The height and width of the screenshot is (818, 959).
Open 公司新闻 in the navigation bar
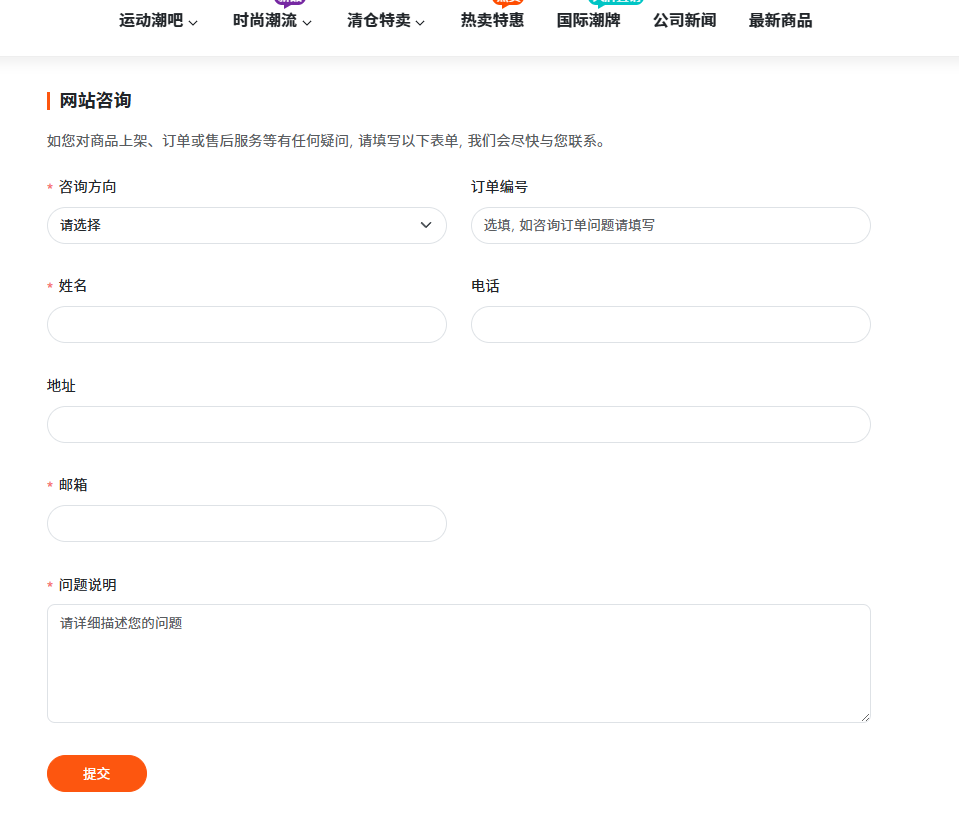pyautogui.click(x=684, y=21)
